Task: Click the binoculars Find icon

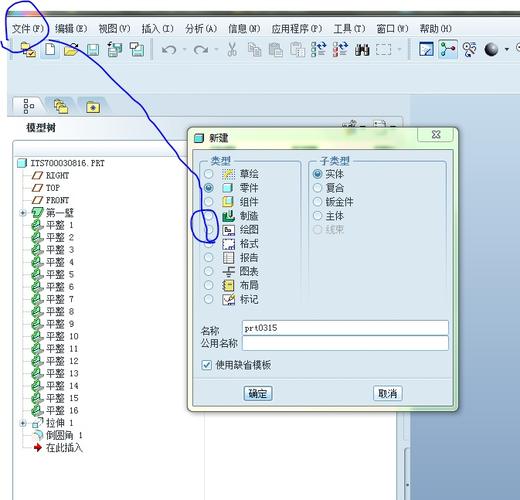Action: coord(362,50)
